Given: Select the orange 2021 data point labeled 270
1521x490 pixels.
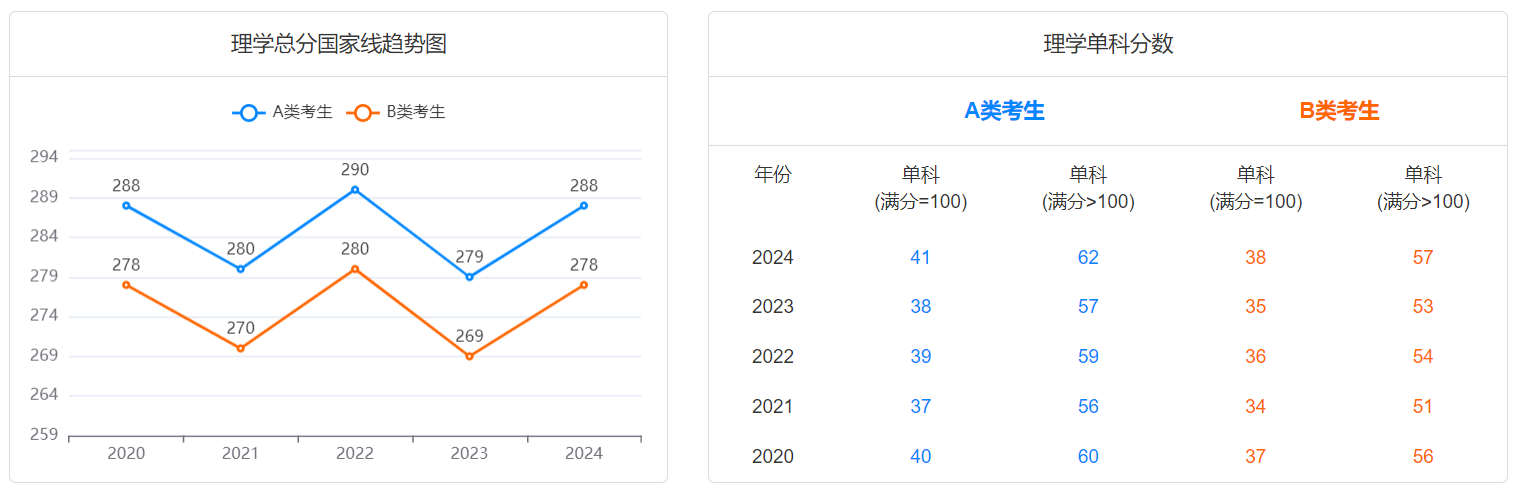Looking at the screenshot, I should click(x=241, y=348).
